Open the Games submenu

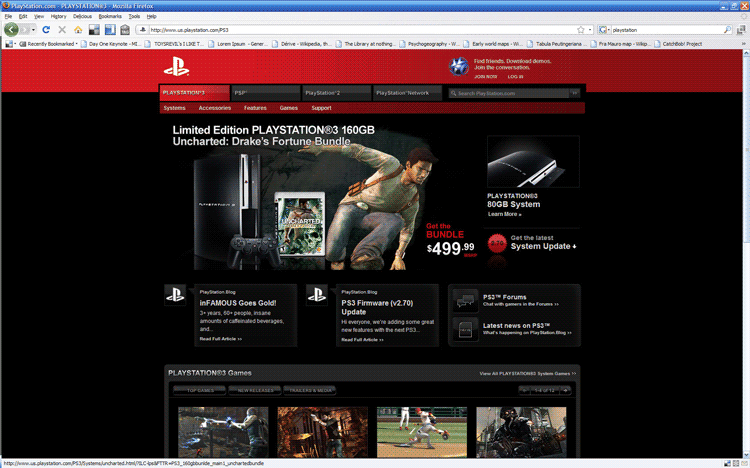point(288,108)
